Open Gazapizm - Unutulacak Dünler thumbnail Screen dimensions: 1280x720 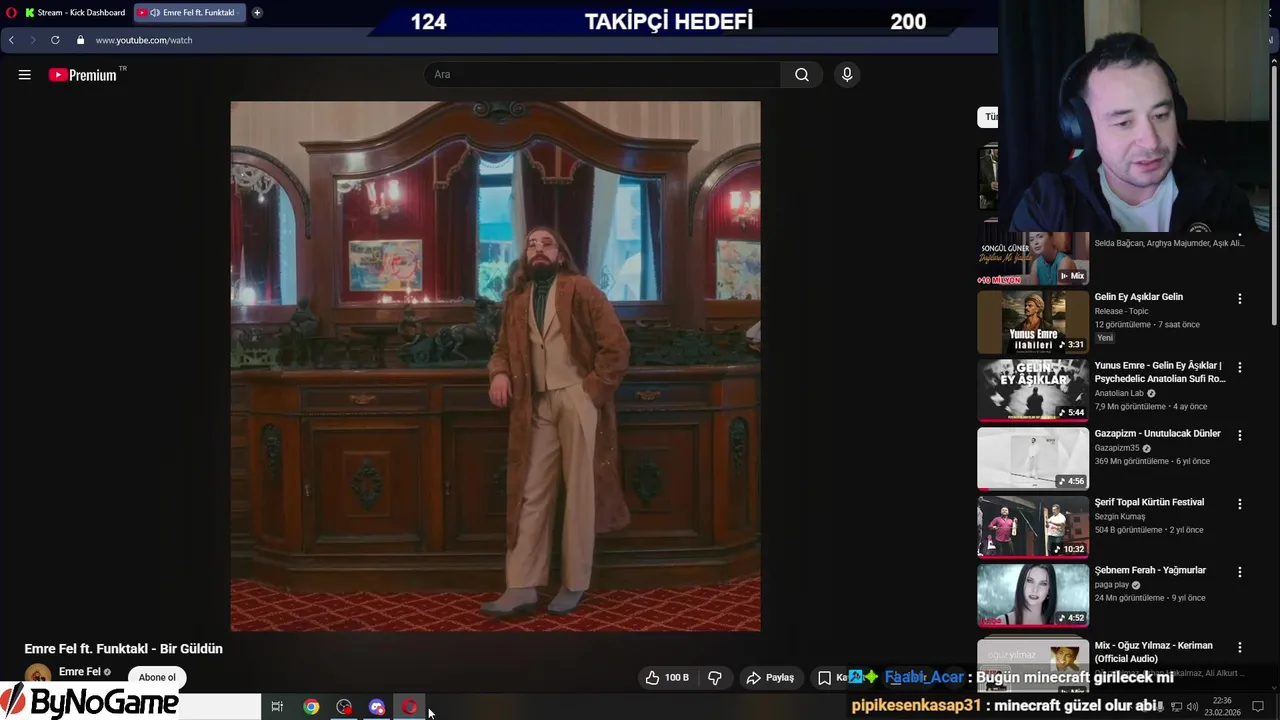coord(1033,459)
